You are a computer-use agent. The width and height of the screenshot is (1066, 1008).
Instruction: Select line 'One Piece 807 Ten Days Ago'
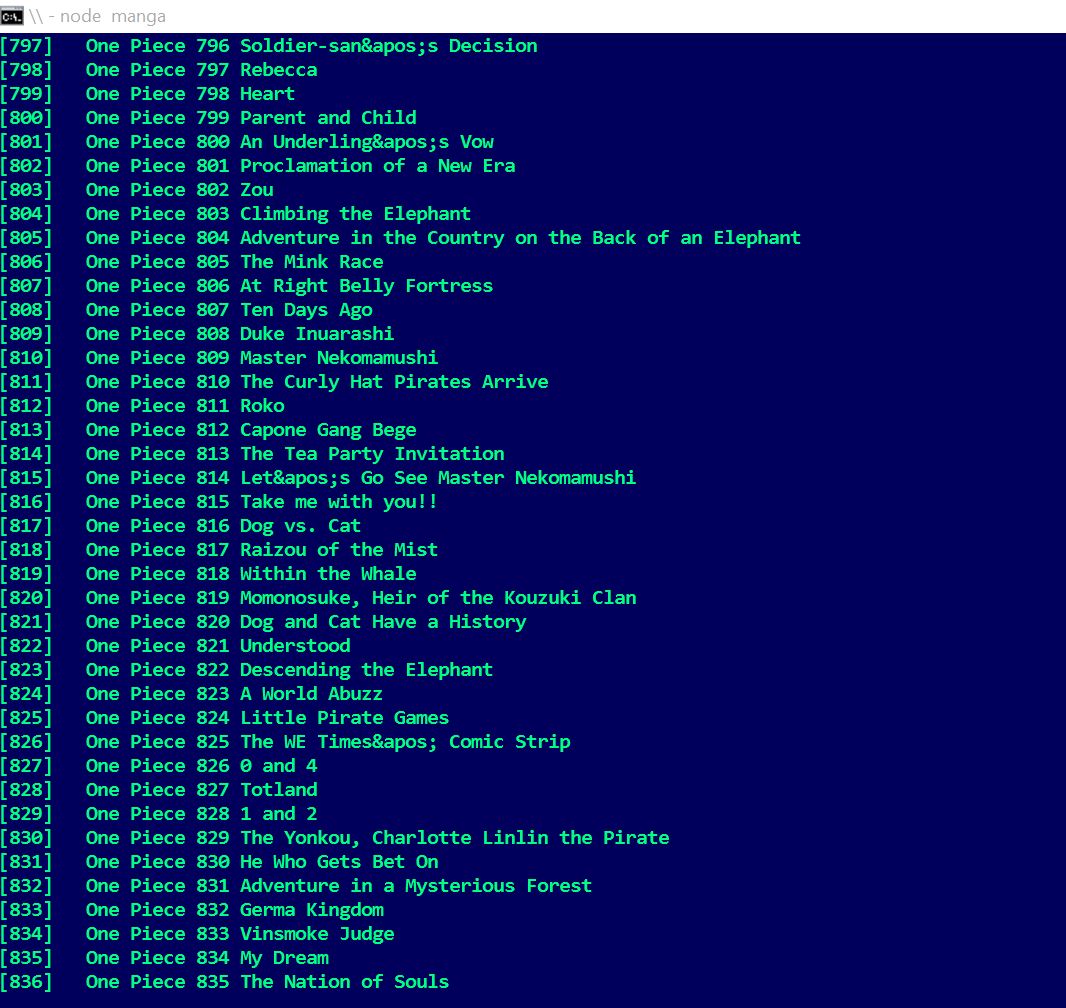229,310
